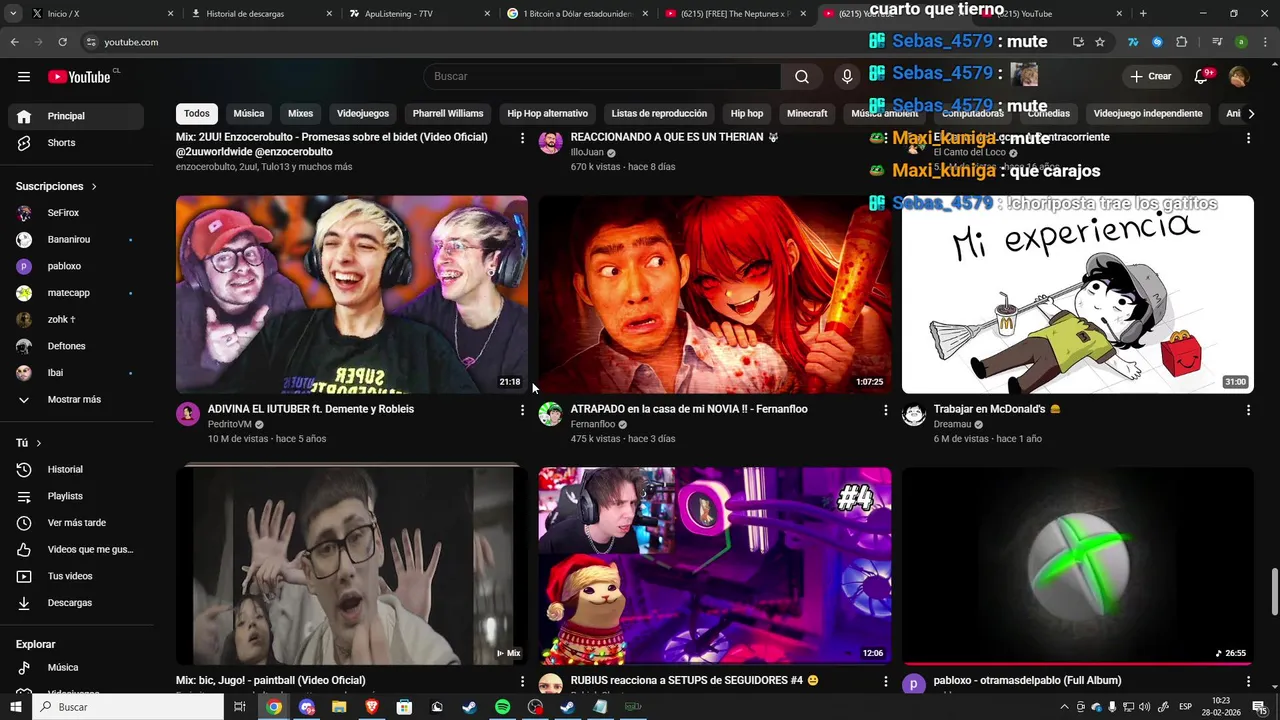Select the Todos filter chip

[197, 114]
